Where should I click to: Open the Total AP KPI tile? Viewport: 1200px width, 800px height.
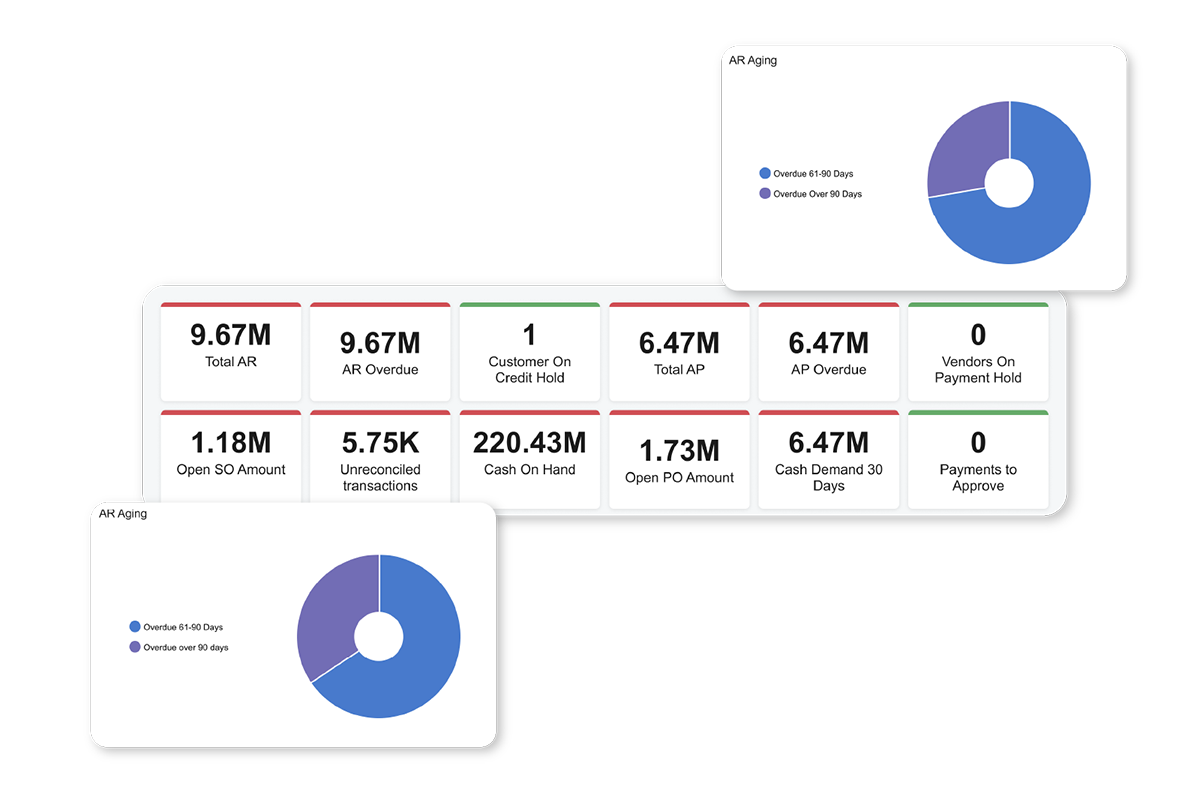coord(679,351)
